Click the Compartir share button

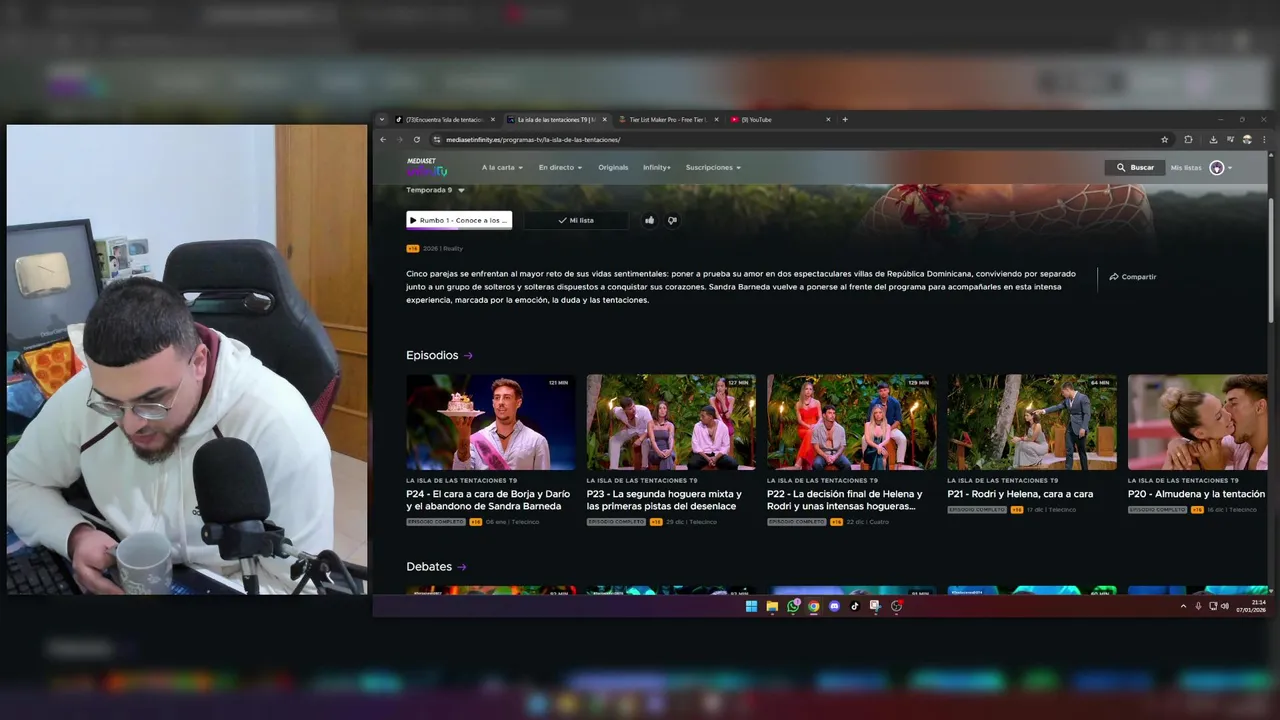click(1133, 277)
